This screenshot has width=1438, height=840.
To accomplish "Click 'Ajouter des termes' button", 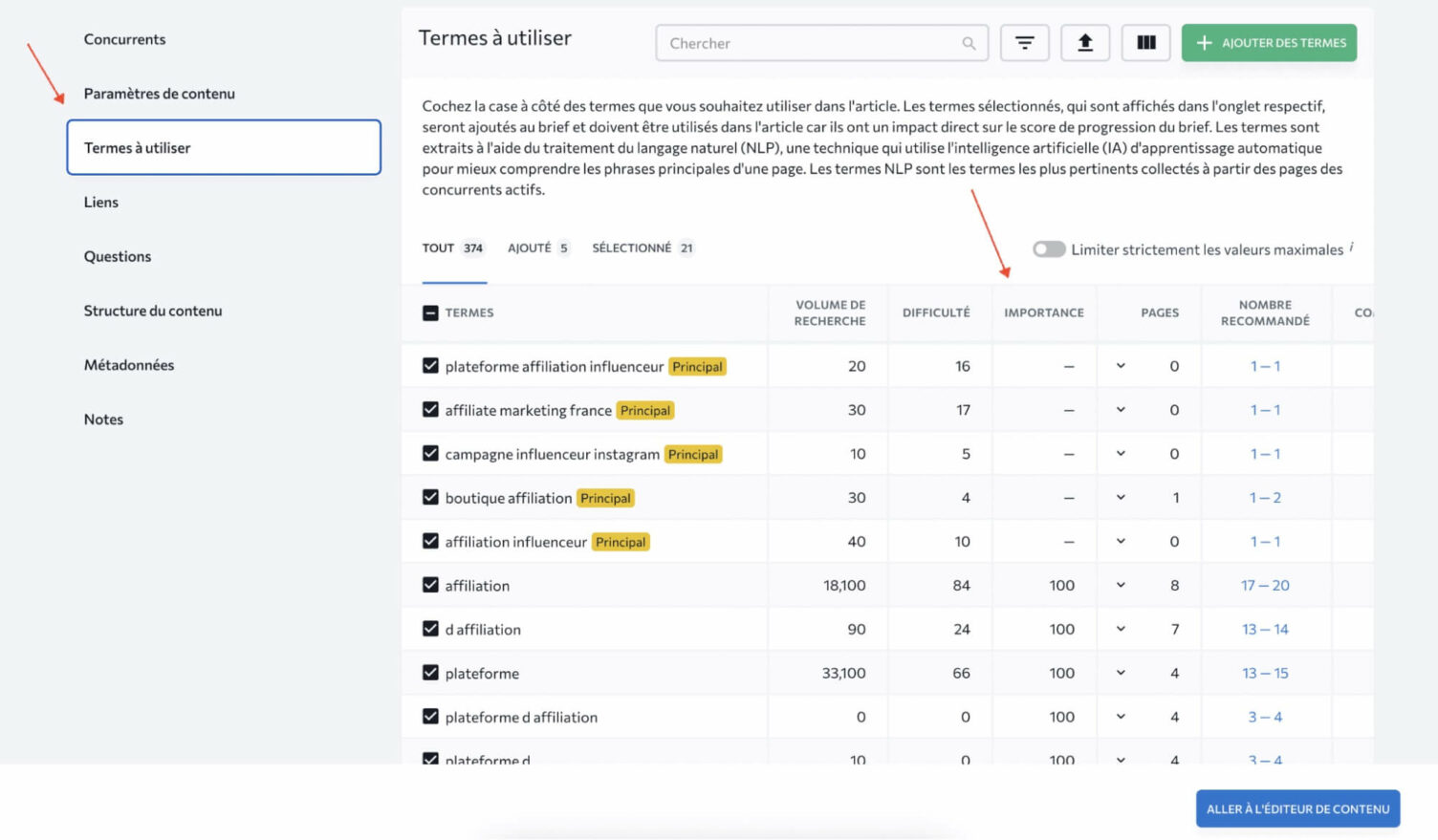I will pos(1269,43).
